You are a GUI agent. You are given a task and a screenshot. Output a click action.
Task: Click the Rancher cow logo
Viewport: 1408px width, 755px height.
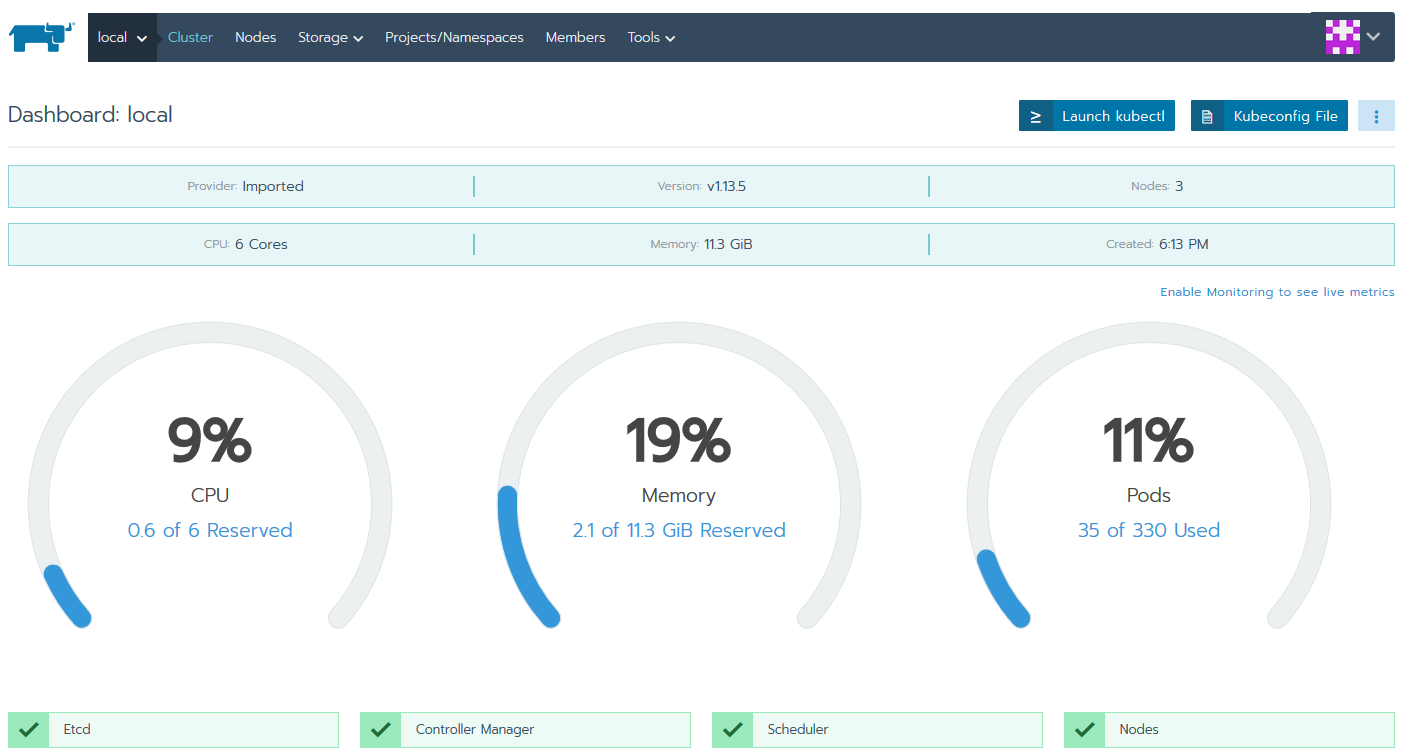(x=42, y=37)
